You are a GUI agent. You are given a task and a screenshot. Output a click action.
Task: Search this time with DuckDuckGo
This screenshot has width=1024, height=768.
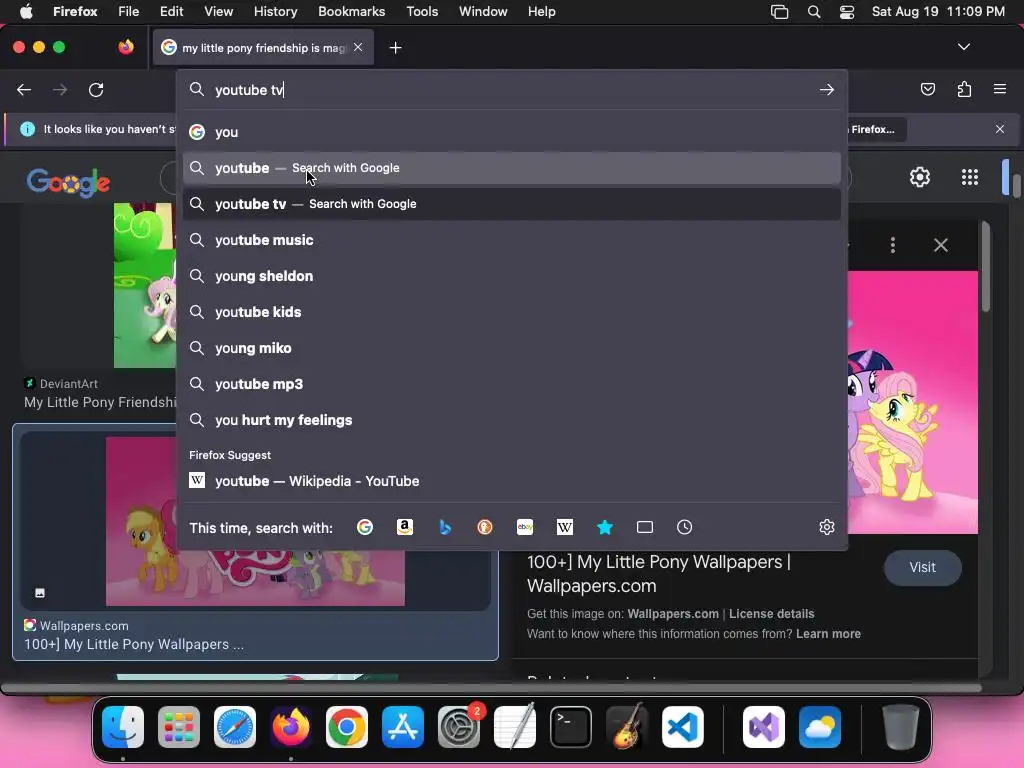(485, 527)
